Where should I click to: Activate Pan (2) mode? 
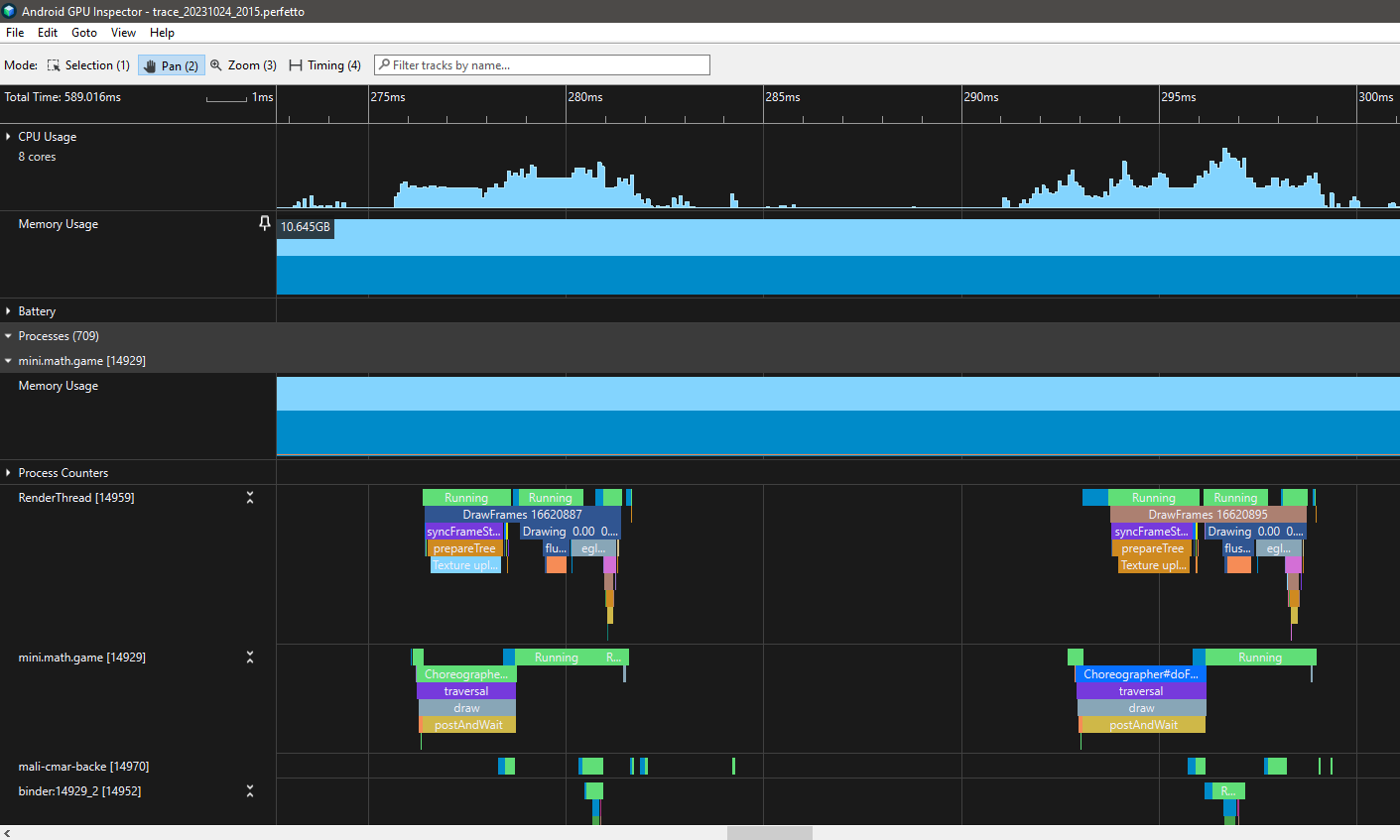[172, 65]
